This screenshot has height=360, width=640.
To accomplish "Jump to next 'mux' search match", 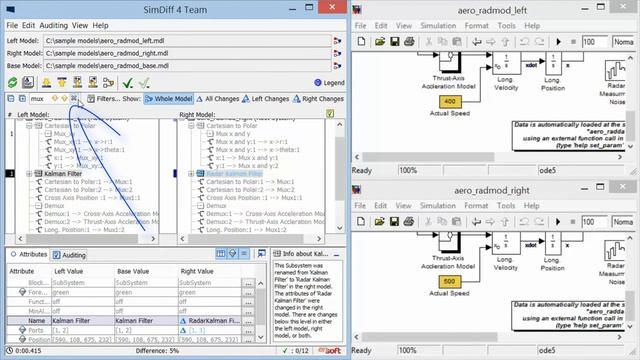I will 64,98.
